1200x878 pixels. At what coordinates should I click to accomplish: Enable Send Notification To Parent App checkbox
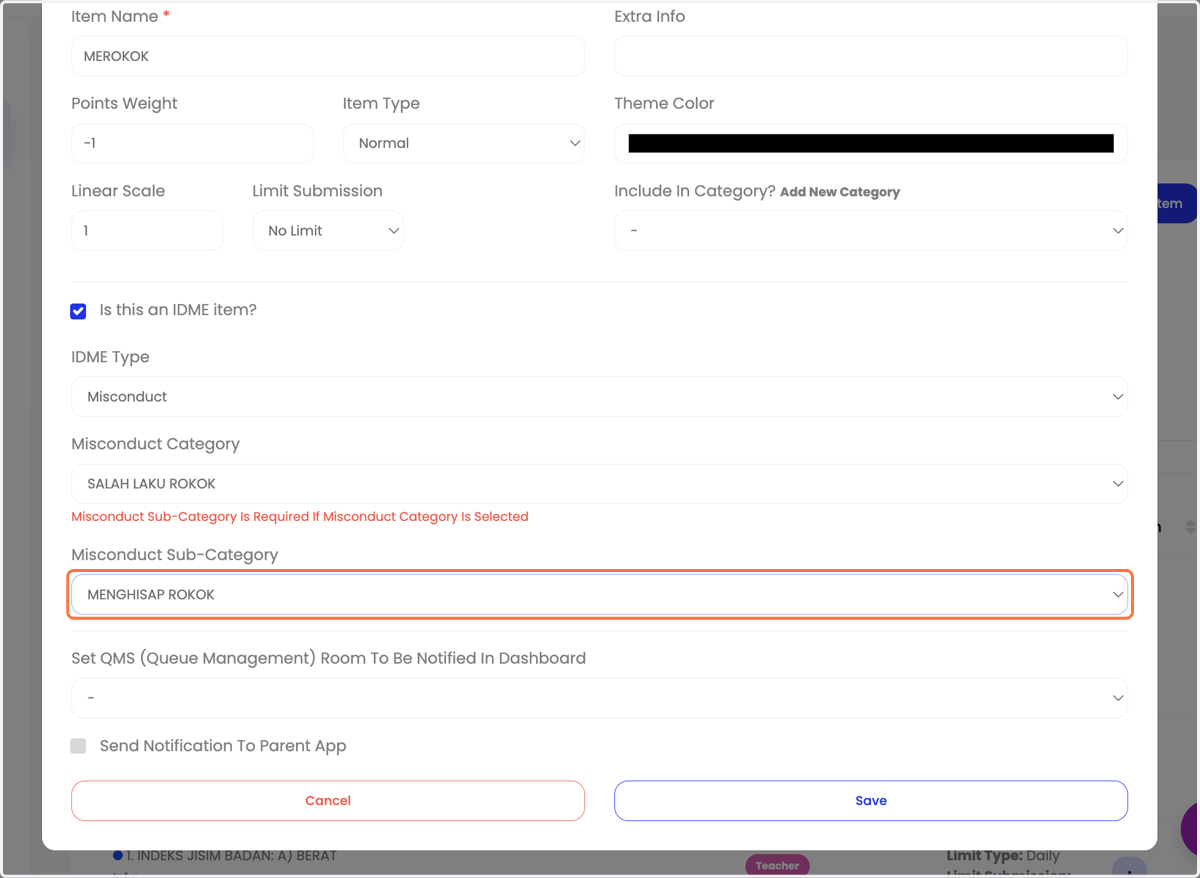coord(78,746)
